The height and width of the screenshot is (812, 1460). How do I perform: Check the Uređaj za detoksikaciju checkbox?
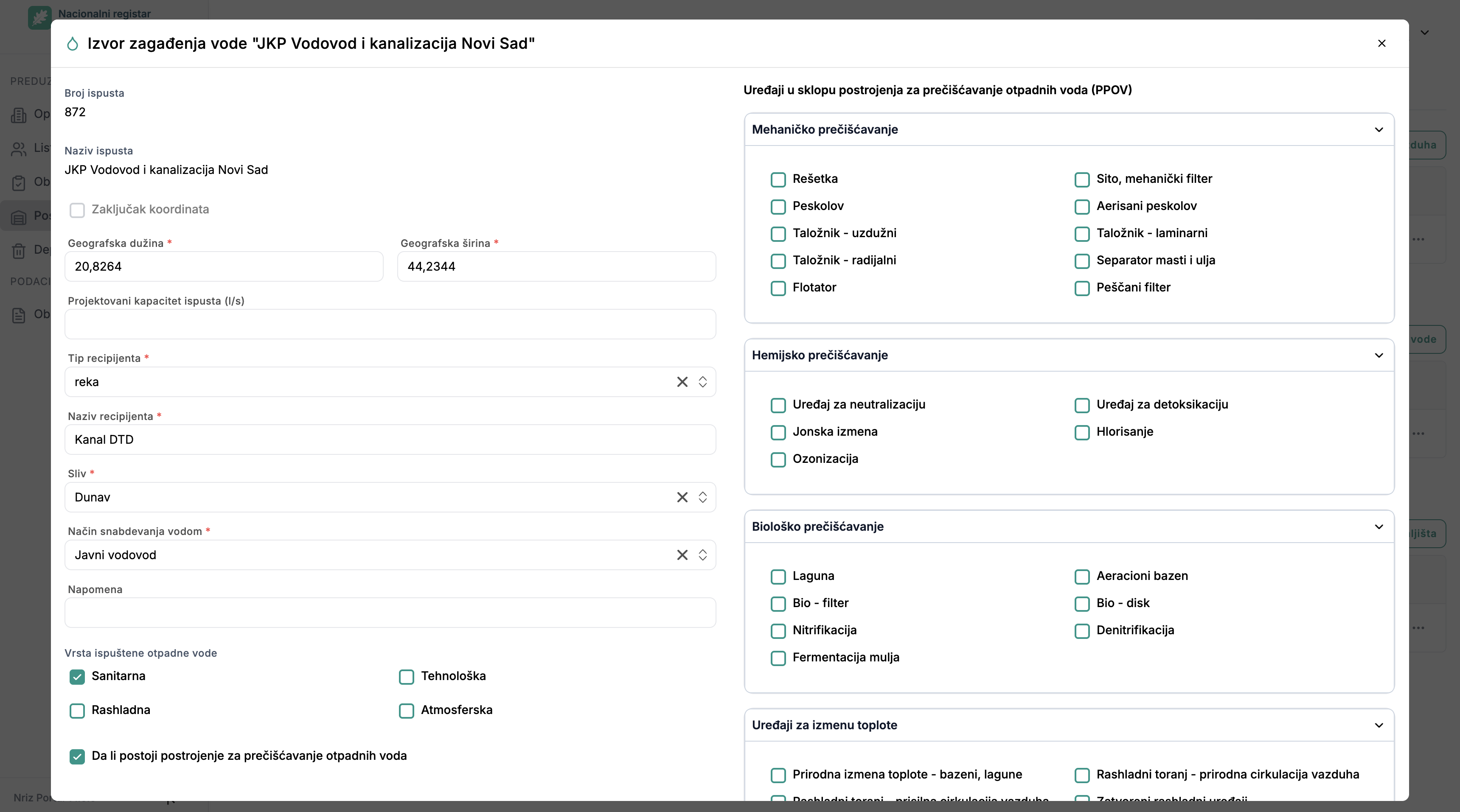[1082, 405]
